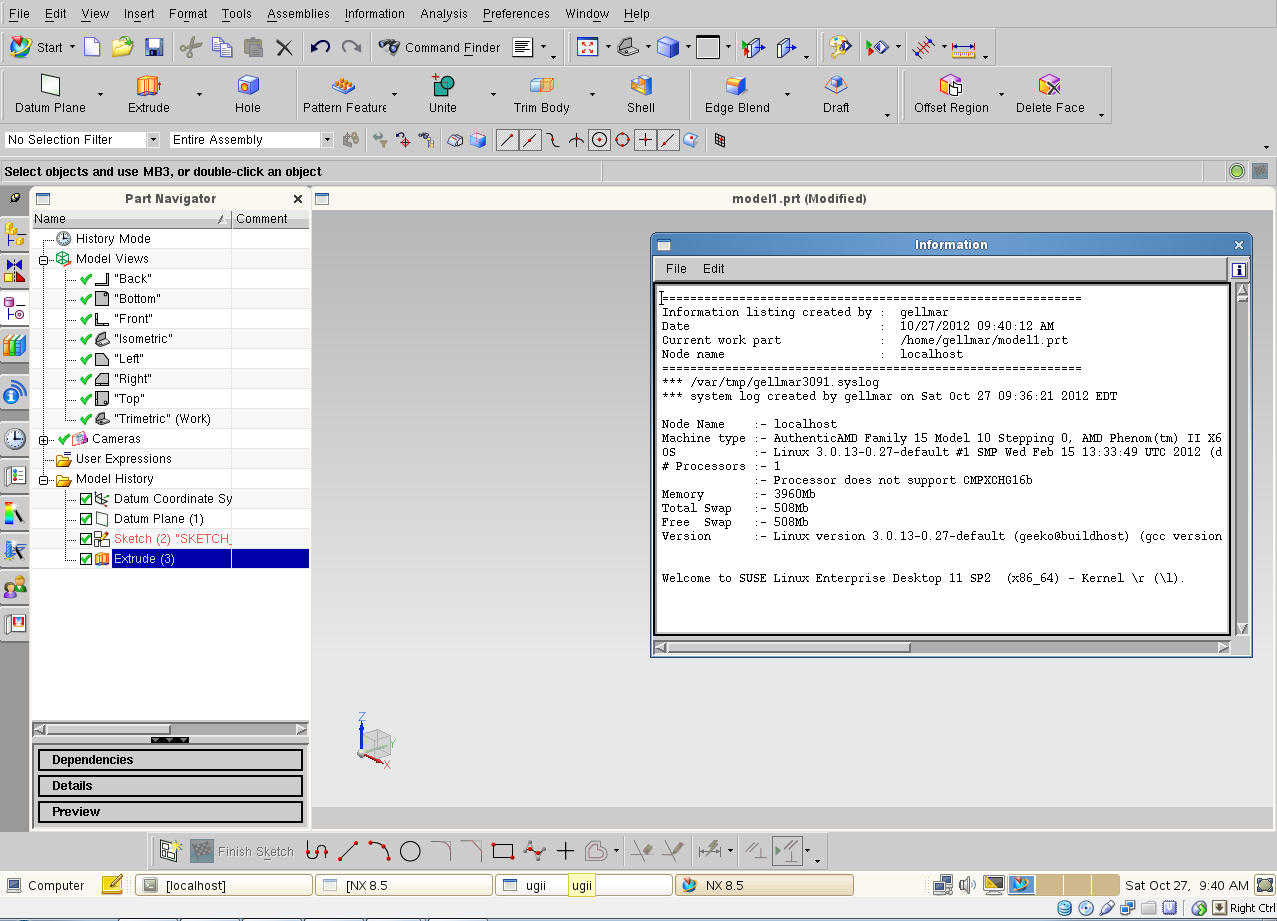Toggle the Datum Coordinate System checkbox
1277x921 pixels.
pyautogui.click(x=86, y=499)
